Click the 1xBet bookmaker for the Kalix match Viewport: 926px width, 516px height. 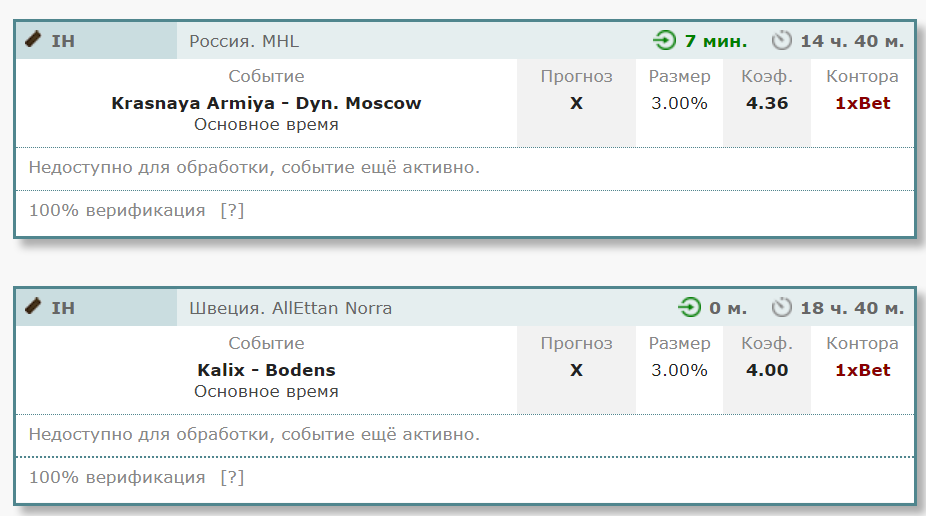point(862,370)
